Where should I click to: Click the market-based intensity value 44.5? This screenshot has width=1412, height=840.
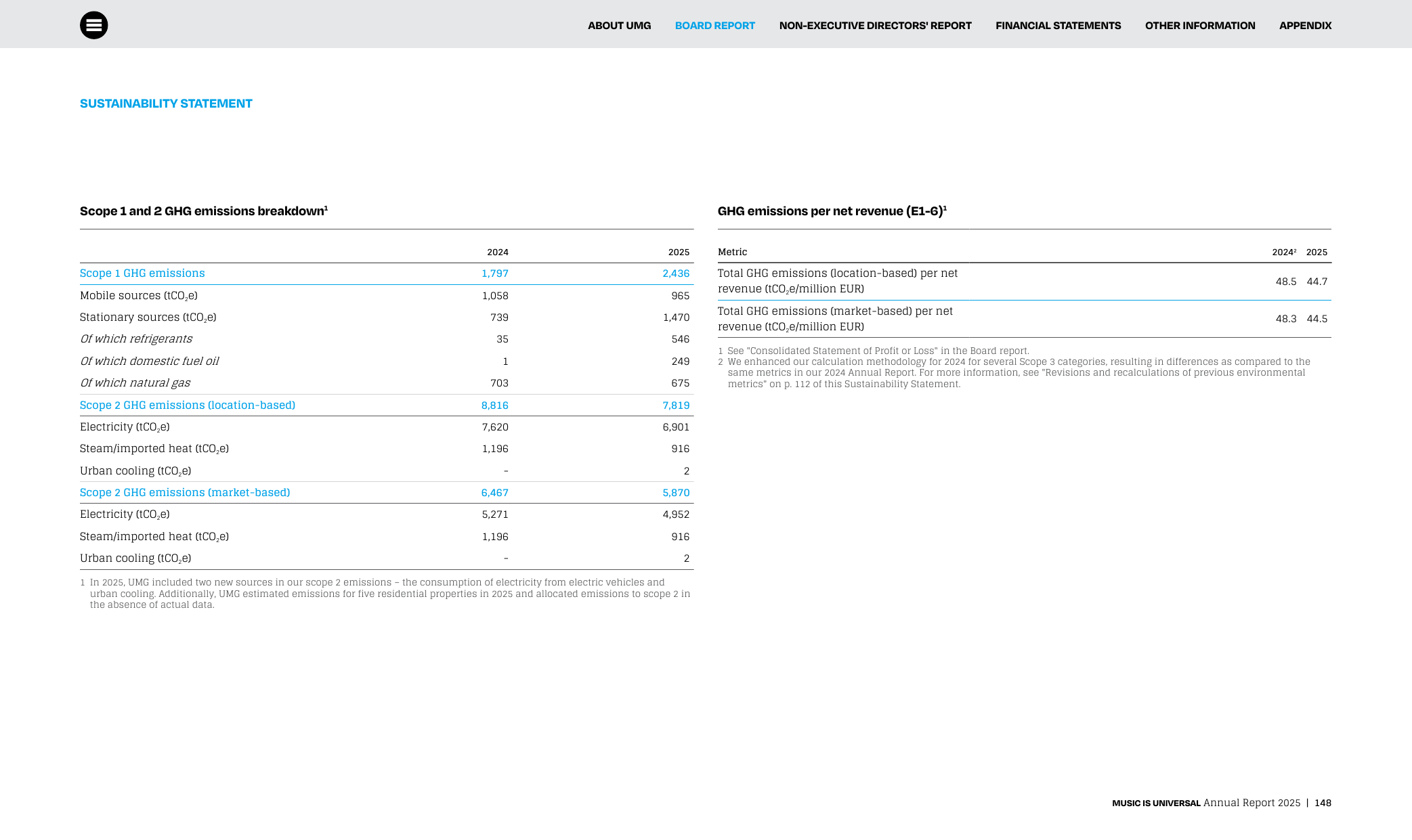coord(1317,319)
